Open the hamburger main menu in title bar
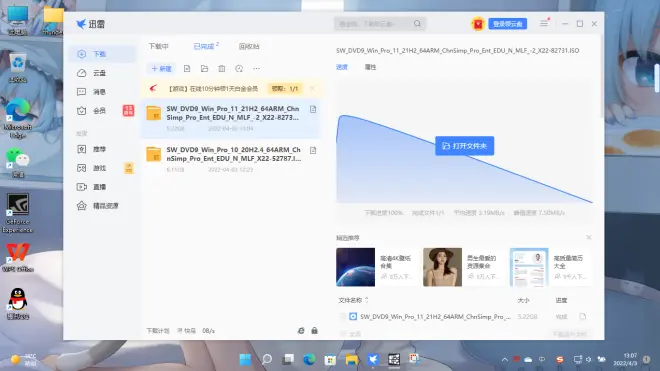Screen dimensions: 660x371 (544, 24)
